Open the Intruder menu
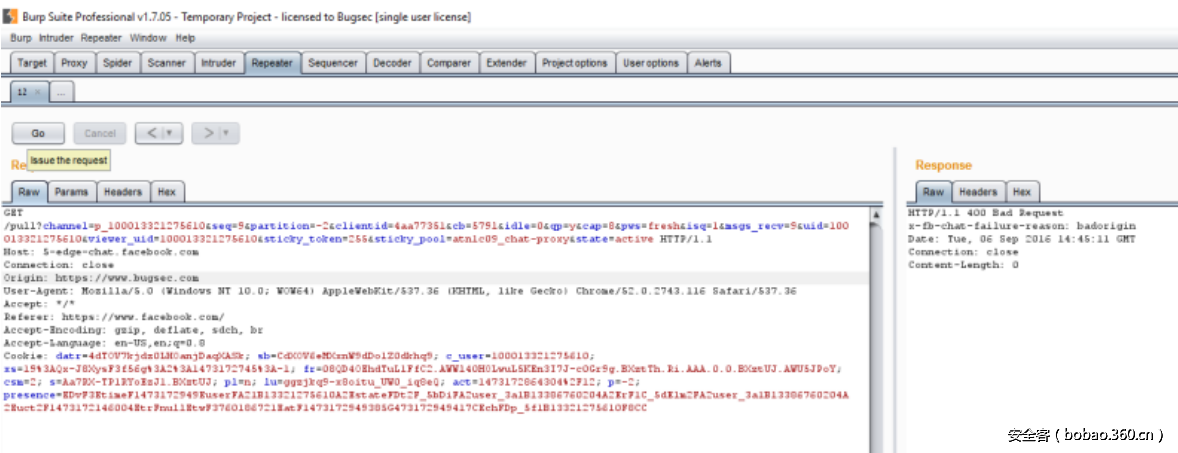Viewport: 1178px width, 453px height. [x=56, y=38]
